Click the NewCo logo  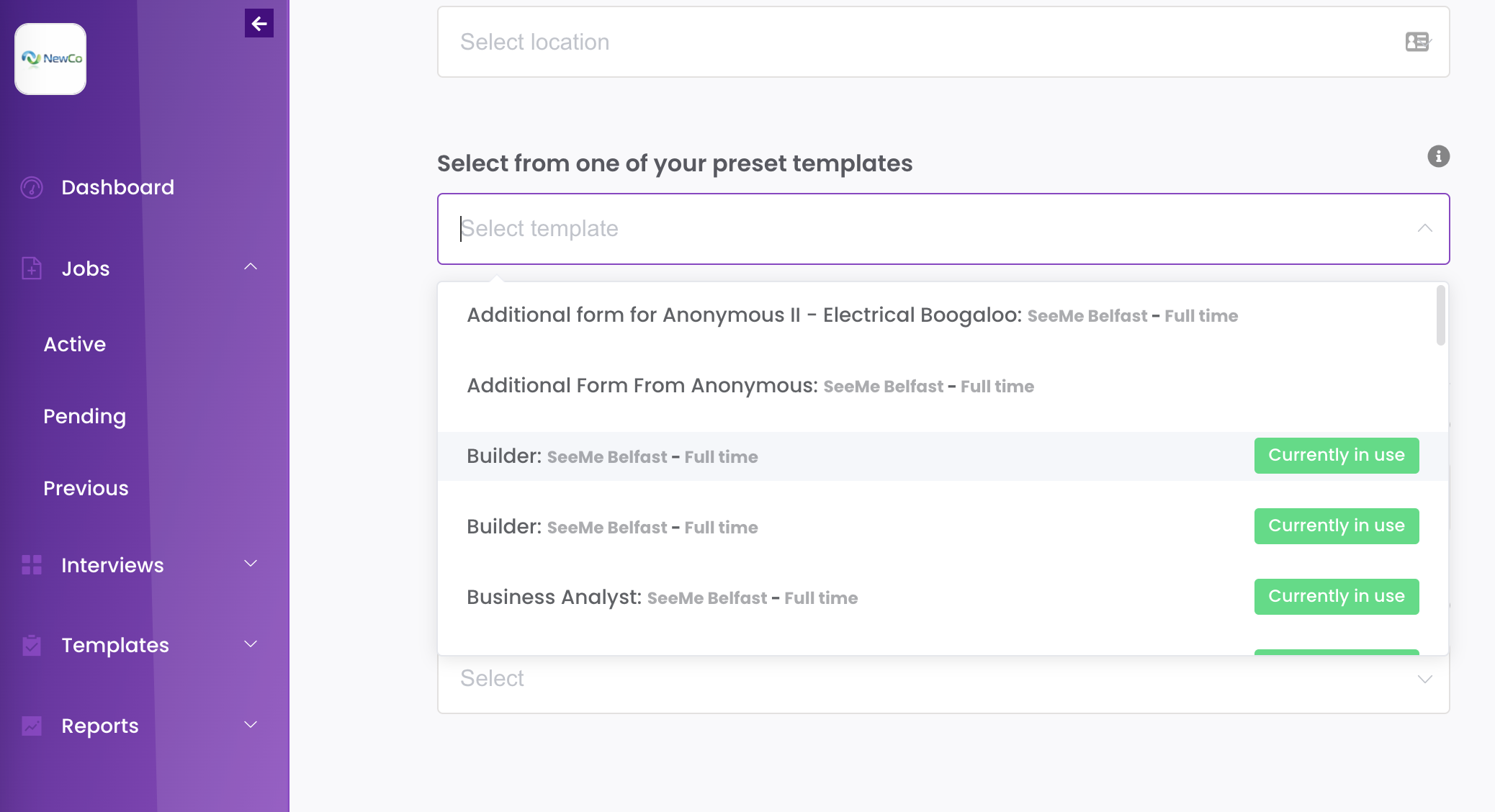pyautogui.click(x=50, y=58)
